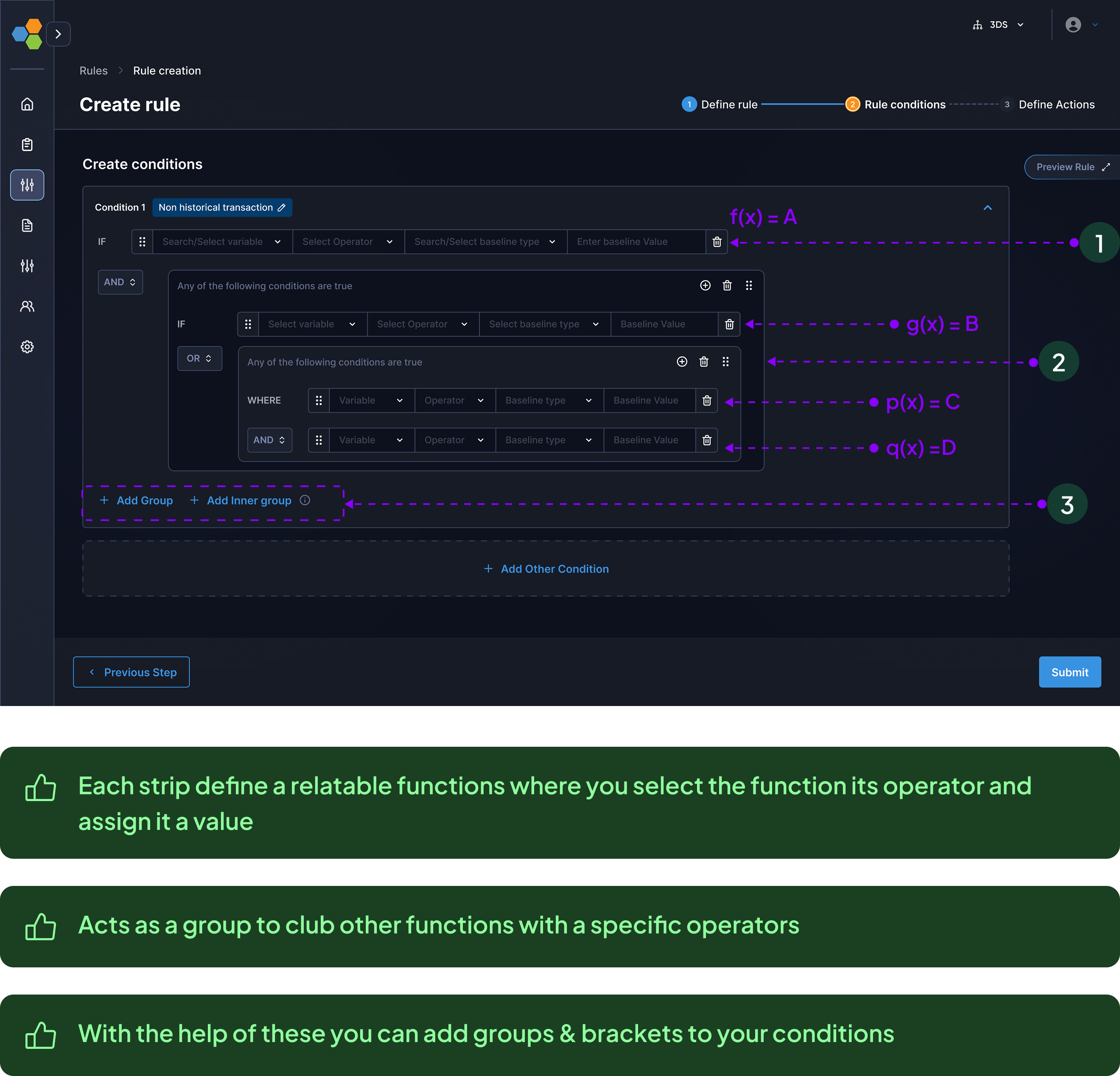Click drag handle of WHERE row
Screen dimensions: 1120x1076
[x=319, y=401]
